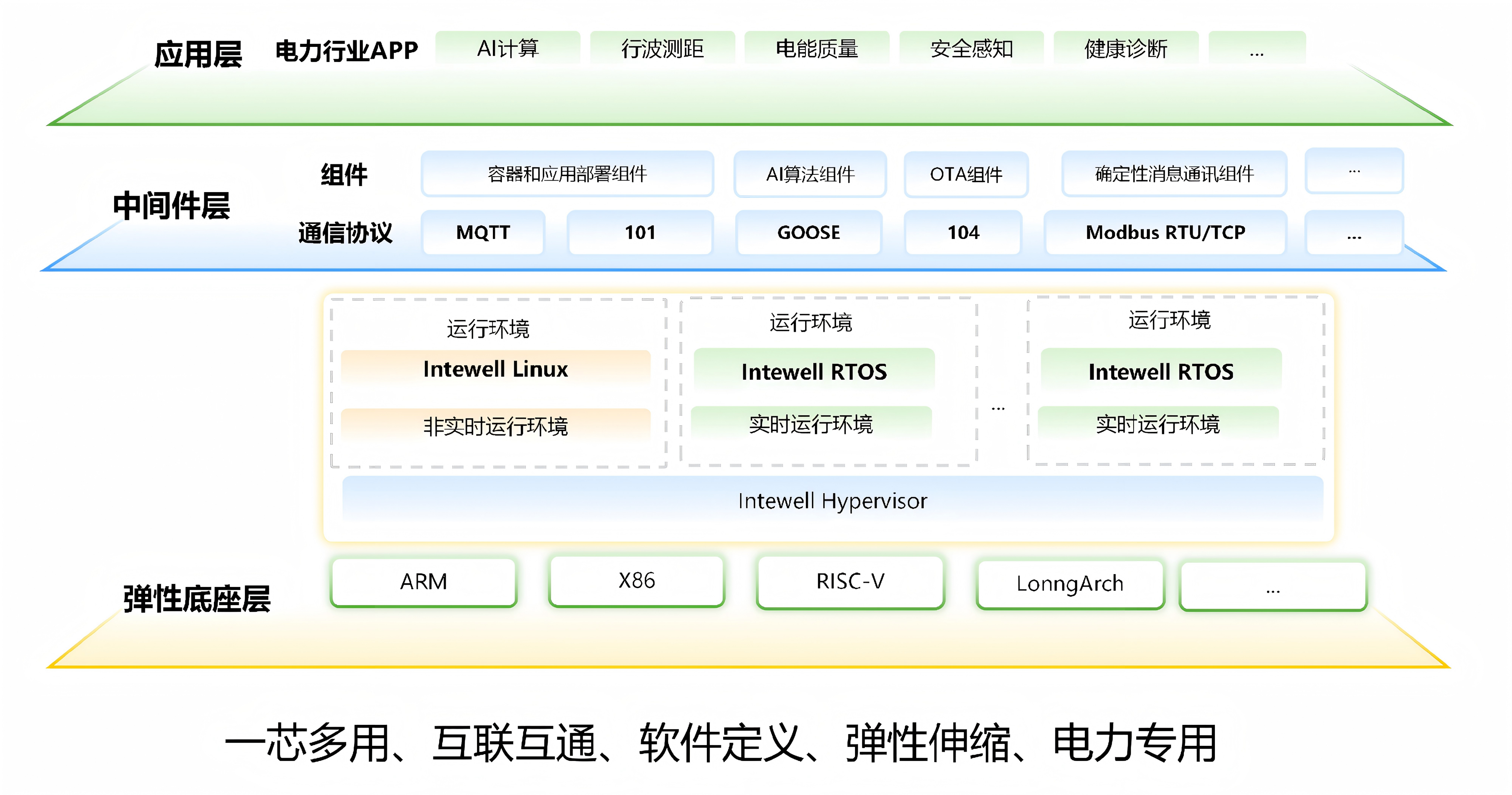This screenshot has height=795, width=1512.
Task: Select the Intewell Linux block
Action: click(x=496, y=368)
